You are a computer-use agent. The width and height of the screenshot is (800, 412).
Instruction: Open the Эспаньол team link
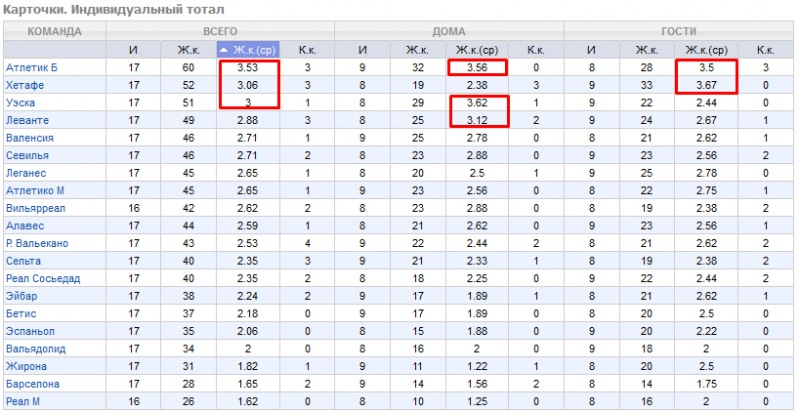pos(30,331)
